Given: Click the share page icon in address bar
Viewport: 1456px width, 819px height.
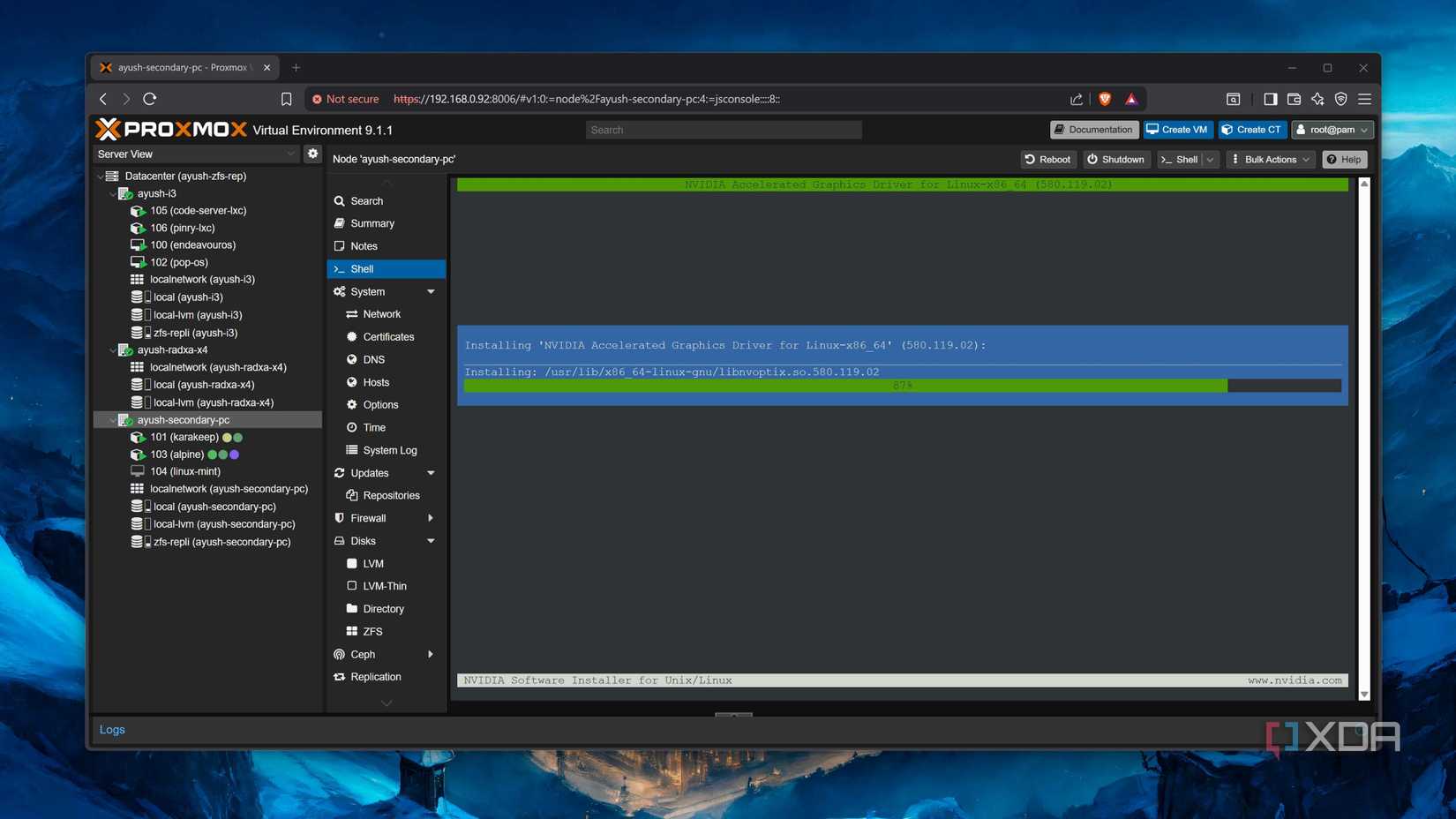Looking at the screenshot, I should pos(1077,99).
